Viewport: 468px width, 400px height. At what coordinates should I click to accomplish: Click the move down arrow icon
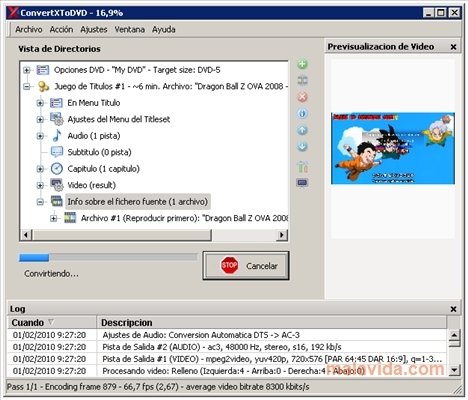pos(302,146)
